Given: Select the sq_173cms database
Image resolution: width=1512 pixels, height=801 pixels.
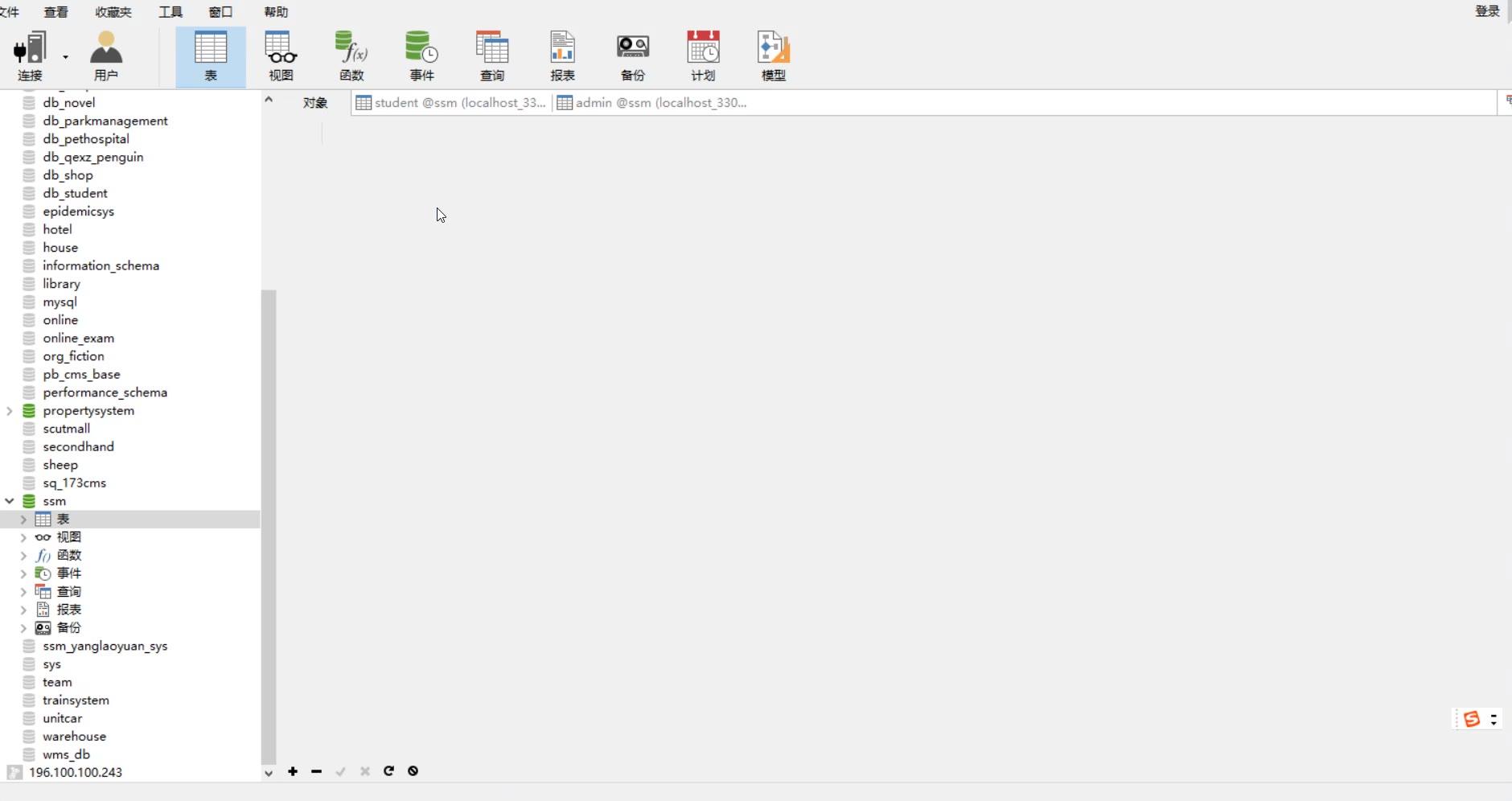Looking at the screenshot, I should pyautogui.click(x=74, y=483).
